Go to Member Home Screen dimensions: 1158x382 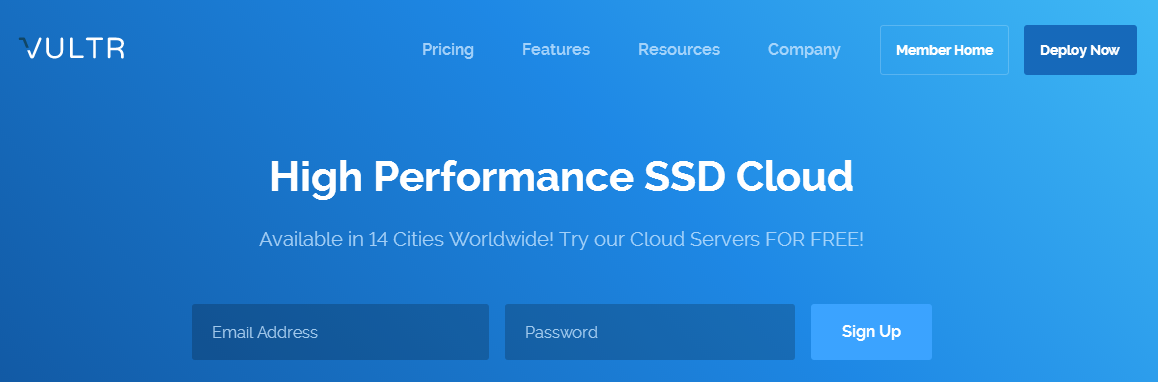945,50
